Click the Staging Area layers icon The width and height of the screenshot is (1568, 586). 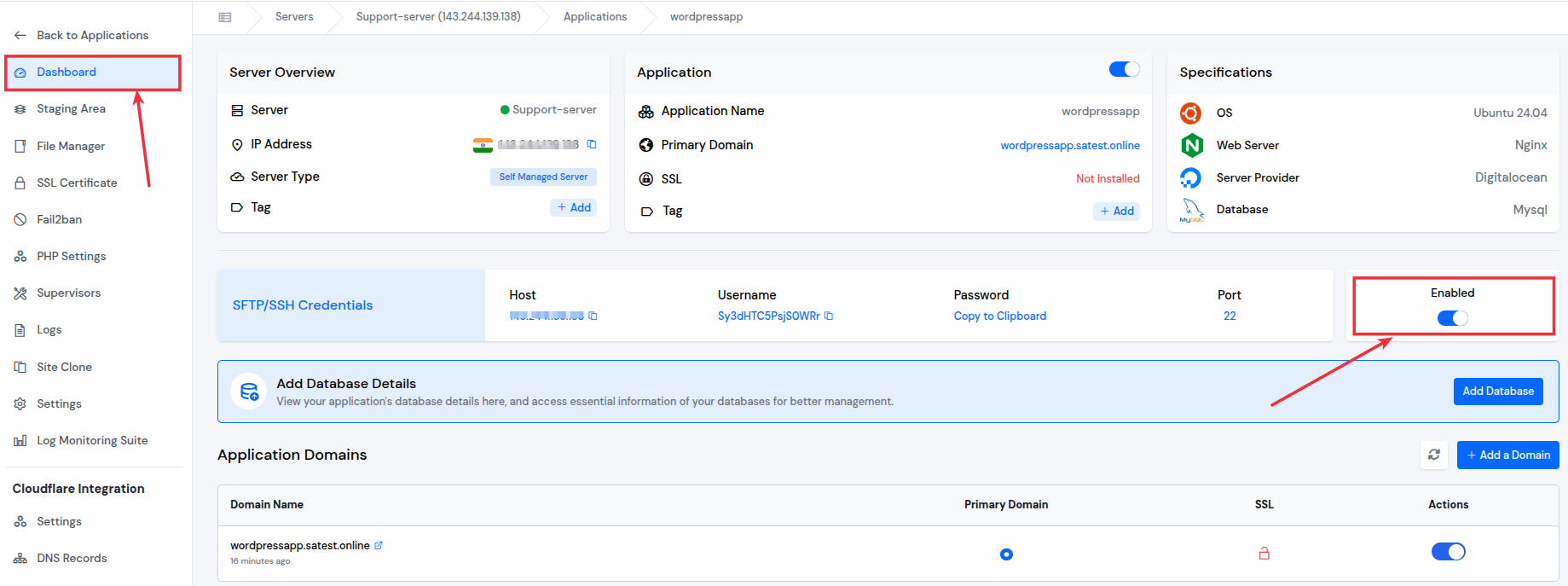20,109
